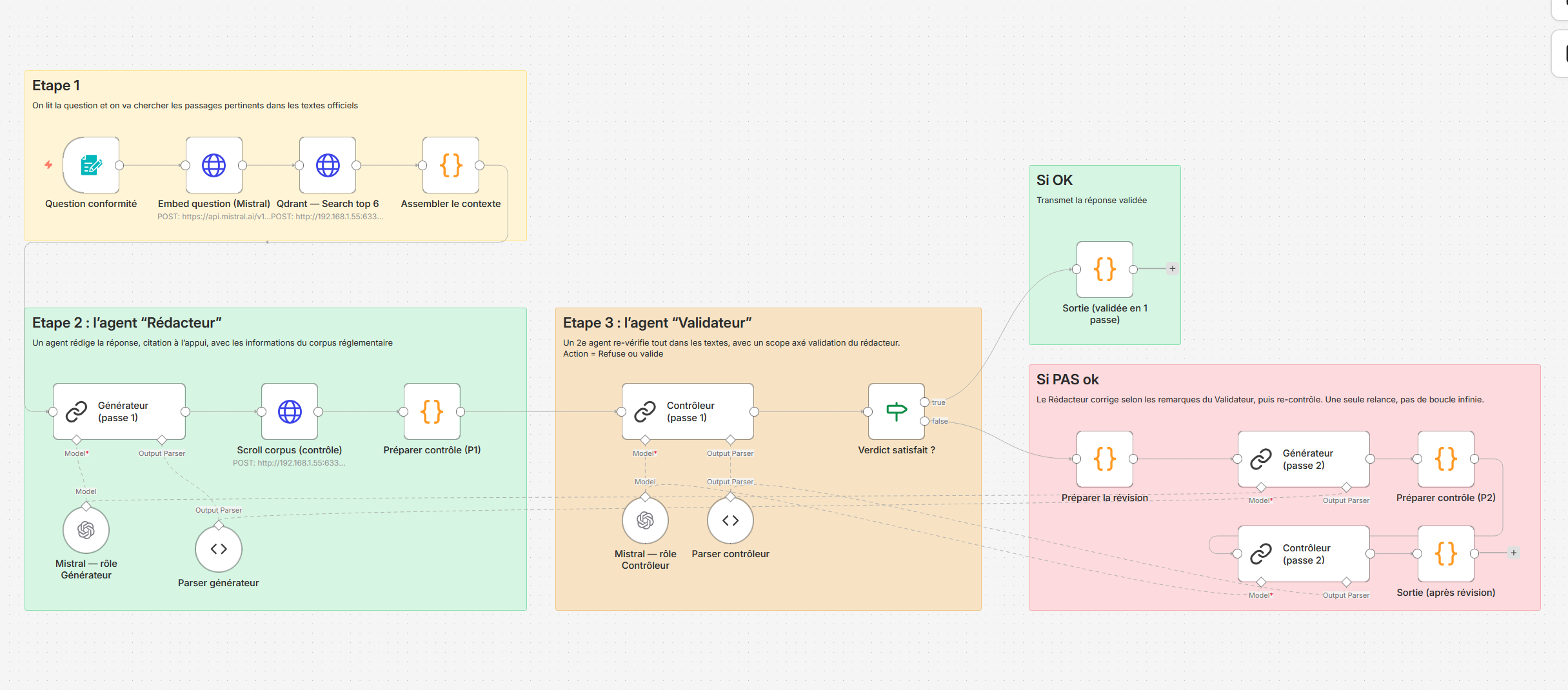Image resolution: width=1568 pixels, height=690 pixels.
Task: Click plus button after Sortie (validée en 1 passe)
Action: 1173,269
